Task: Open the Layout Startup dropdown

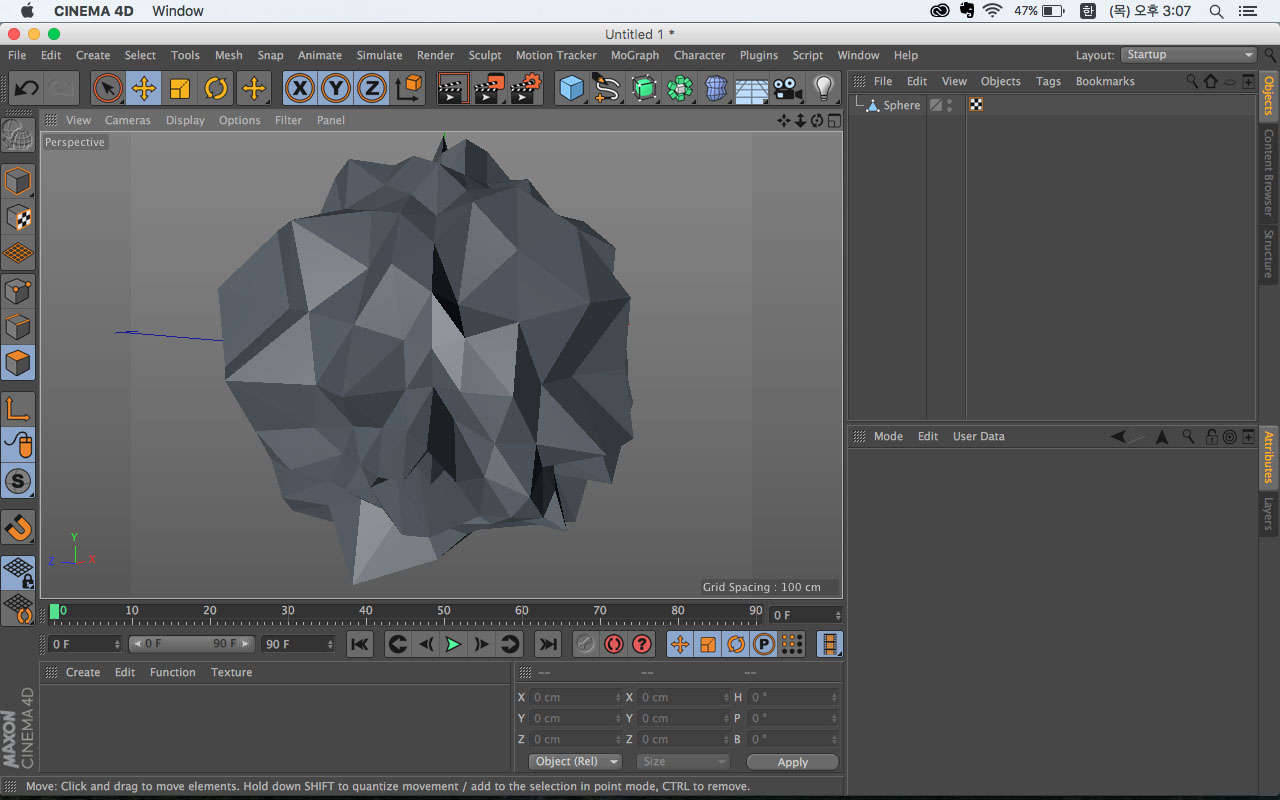Action: click(1188, 55)
